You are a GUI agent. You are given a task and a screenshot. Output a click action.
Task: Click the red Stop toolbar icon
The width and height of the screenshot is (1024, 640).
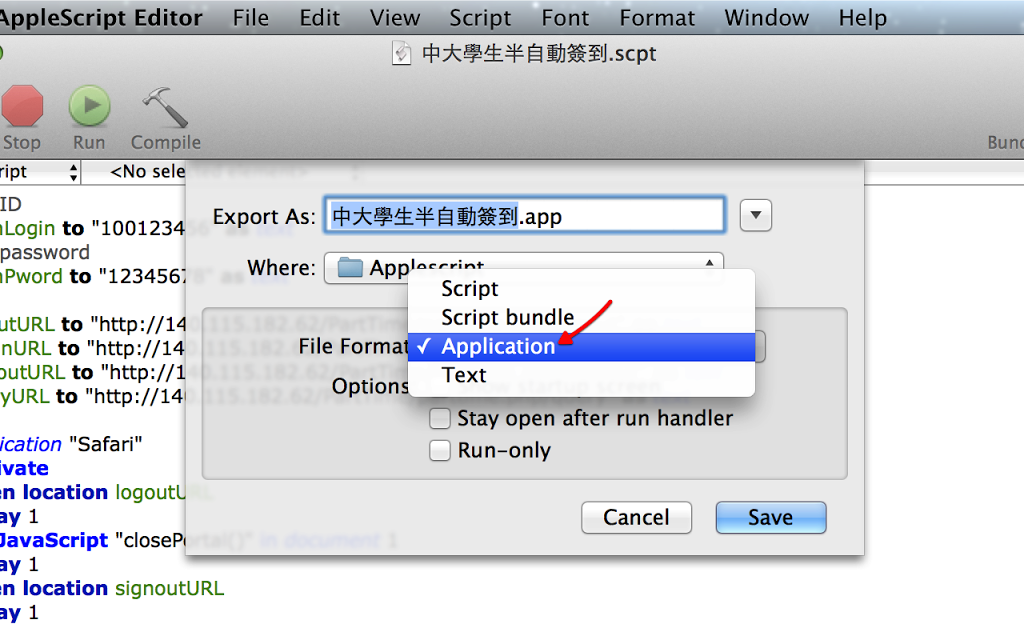22,106
